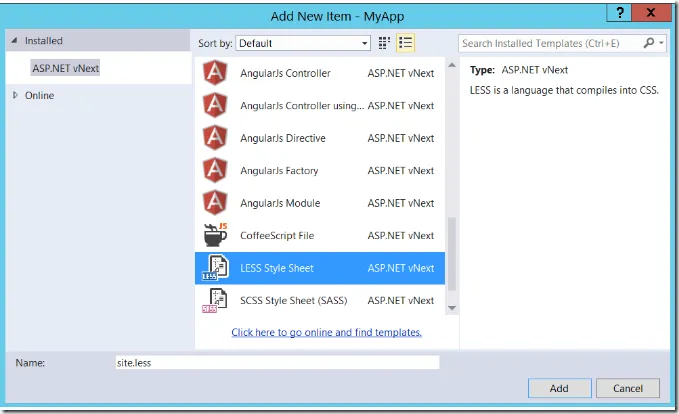Screen dimensions: 679x414
Task: Pick the AngularJs Module icon
Action: point(215,203)
